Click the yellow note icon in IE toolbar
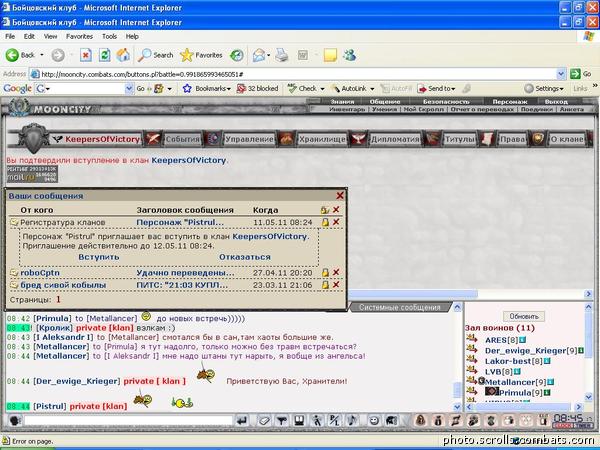The height and width of the screenshot is (450, 600). [x=330, y=55]
